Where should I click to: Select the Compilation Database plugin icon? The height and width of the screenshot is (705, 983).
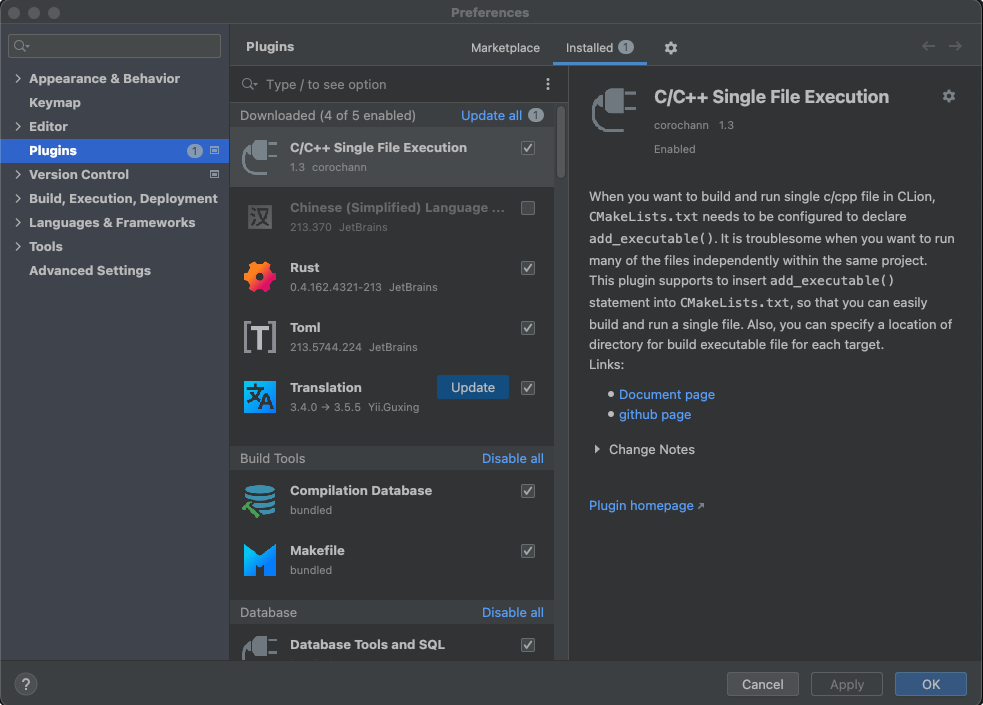[260, 500]
